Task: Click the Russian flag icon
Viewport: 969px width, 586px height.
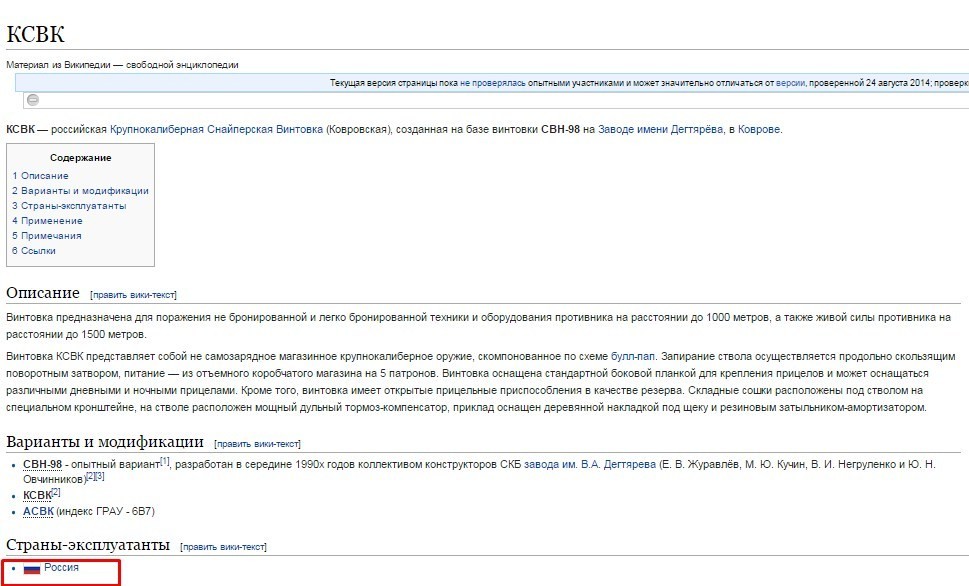Action: pyautogui.click(x=32, y=568)
